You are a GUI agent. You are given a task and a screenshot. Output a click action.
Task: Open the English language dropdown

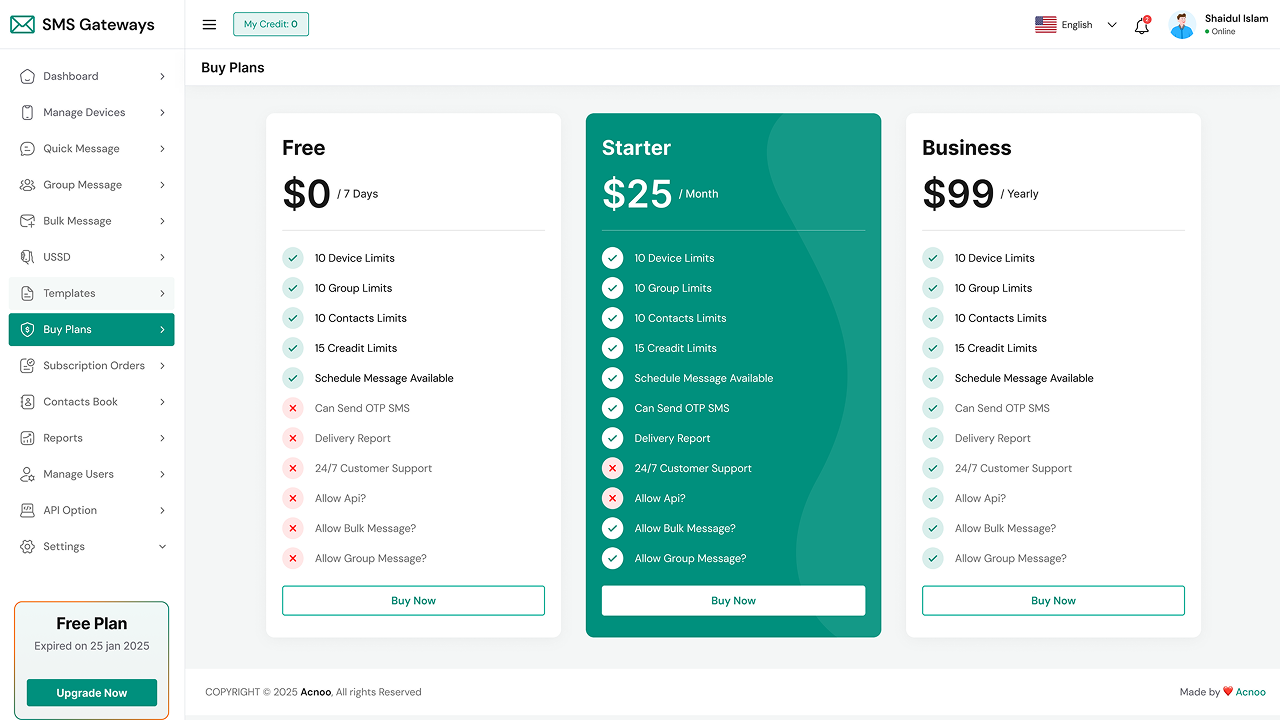(1076, 25)
